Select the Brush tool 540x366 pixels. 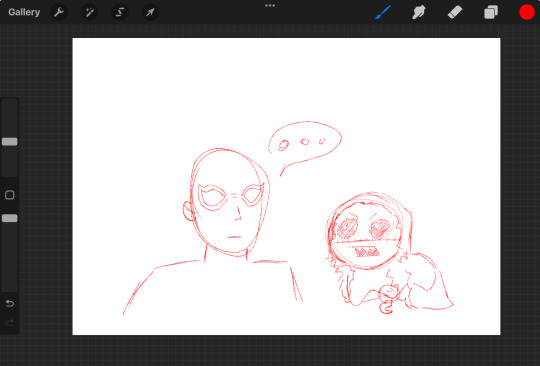(x=383, y=12)
